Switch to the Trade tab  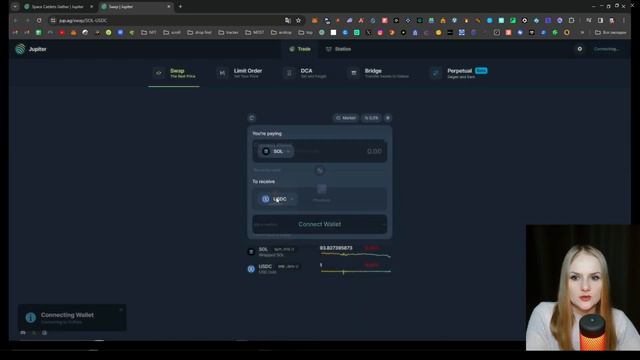click(300, 49)
